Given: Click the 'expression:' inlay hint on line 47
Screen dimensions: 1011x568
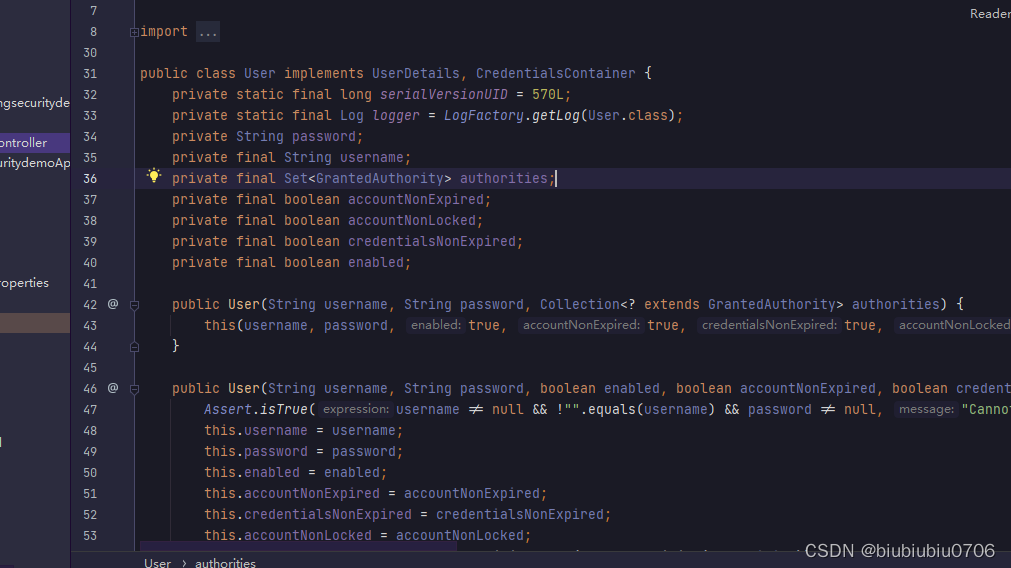Looking at the screenshot, I should pos(357,409).
